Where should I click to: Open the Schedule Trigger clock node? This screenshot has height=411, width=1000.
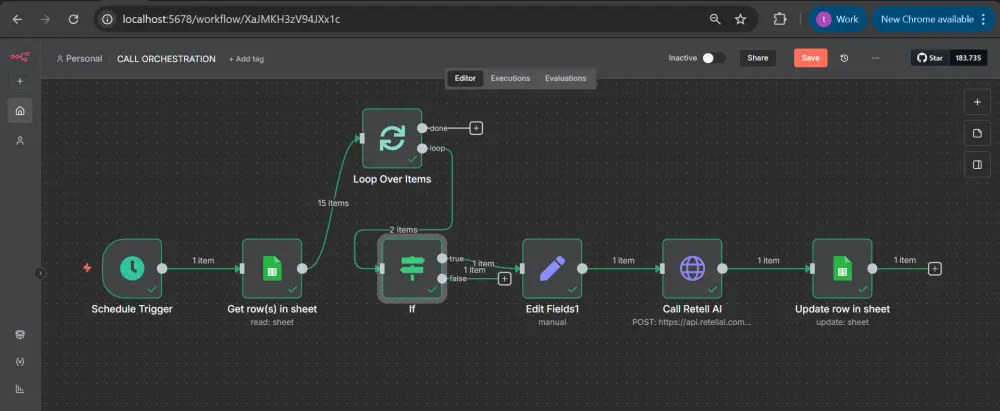[x=132, y=268]
